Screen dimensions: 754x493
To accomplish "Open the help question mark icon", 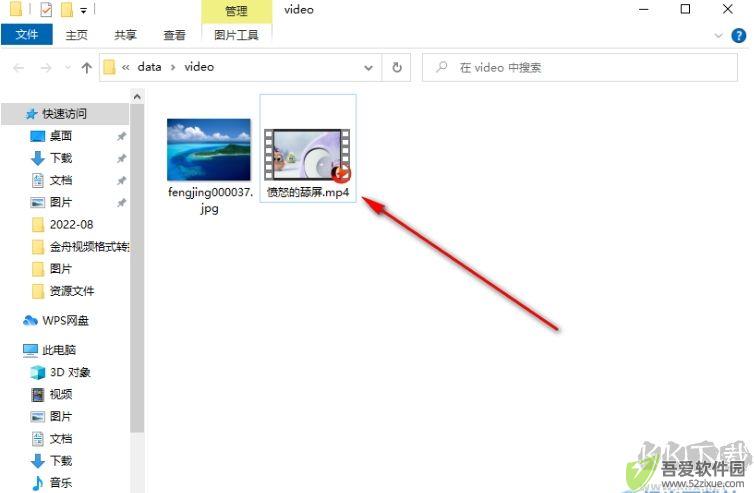I will click(739, 35).
